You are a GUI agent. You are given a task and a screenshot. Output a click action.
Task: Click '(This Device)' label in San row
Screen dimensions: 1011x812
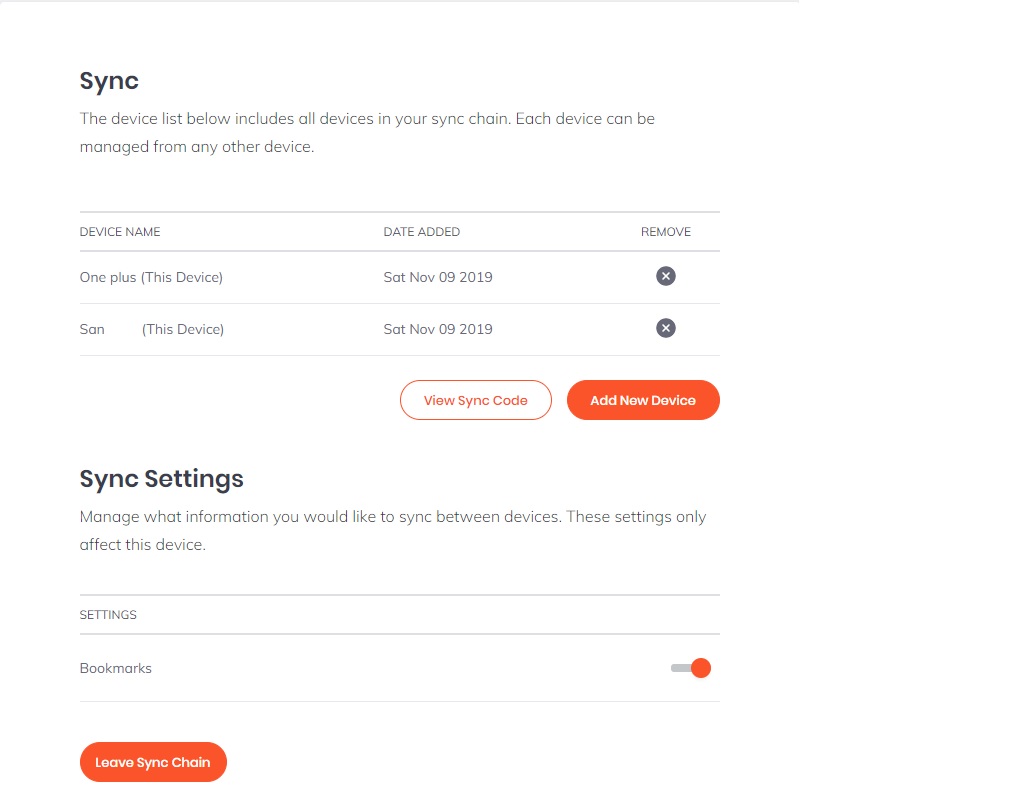(183, 329)
